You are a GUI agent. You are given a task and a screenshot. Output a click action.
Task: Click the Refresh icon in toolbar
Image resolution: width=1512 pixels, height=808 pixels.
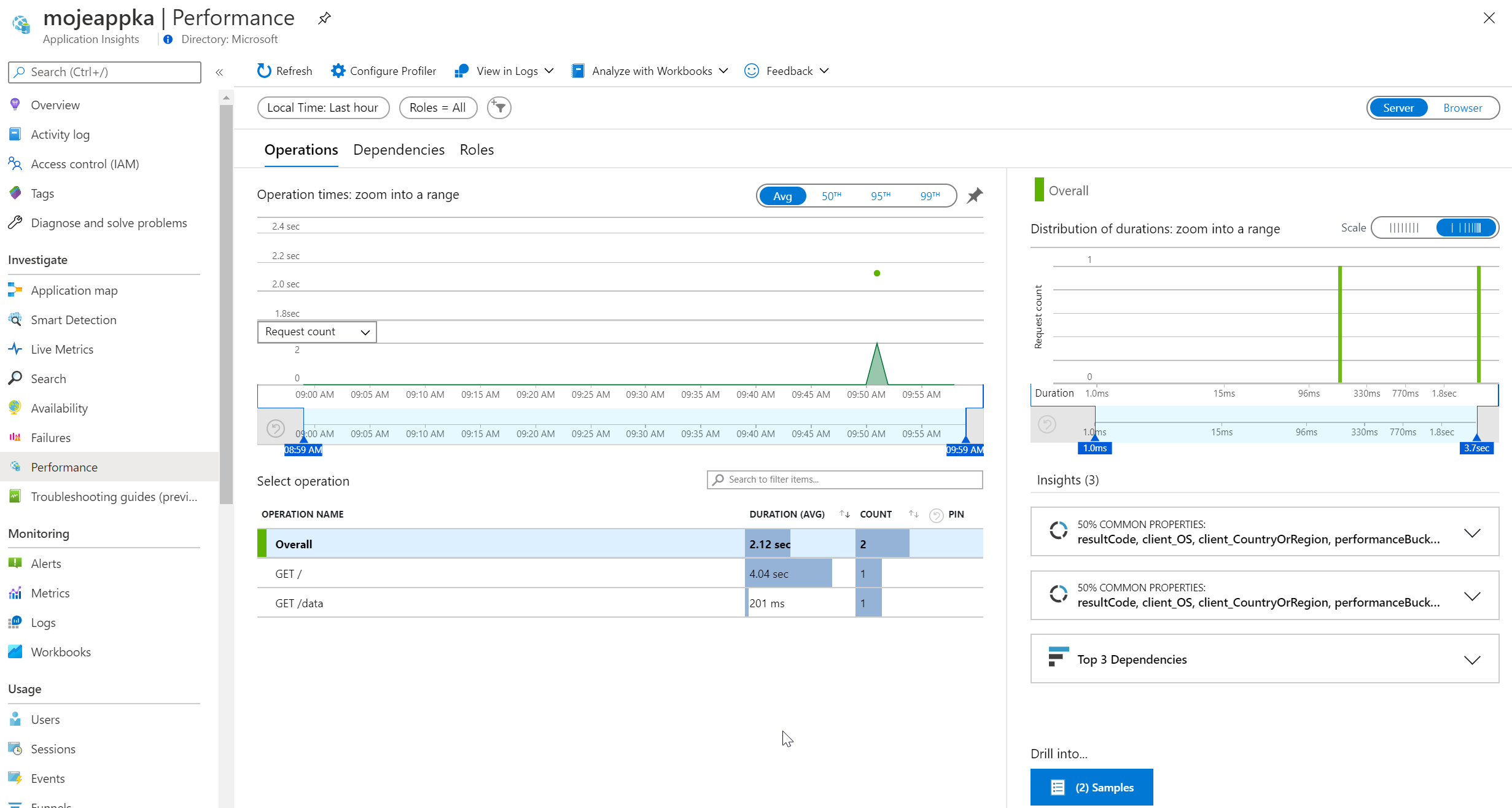click(264, 71)
